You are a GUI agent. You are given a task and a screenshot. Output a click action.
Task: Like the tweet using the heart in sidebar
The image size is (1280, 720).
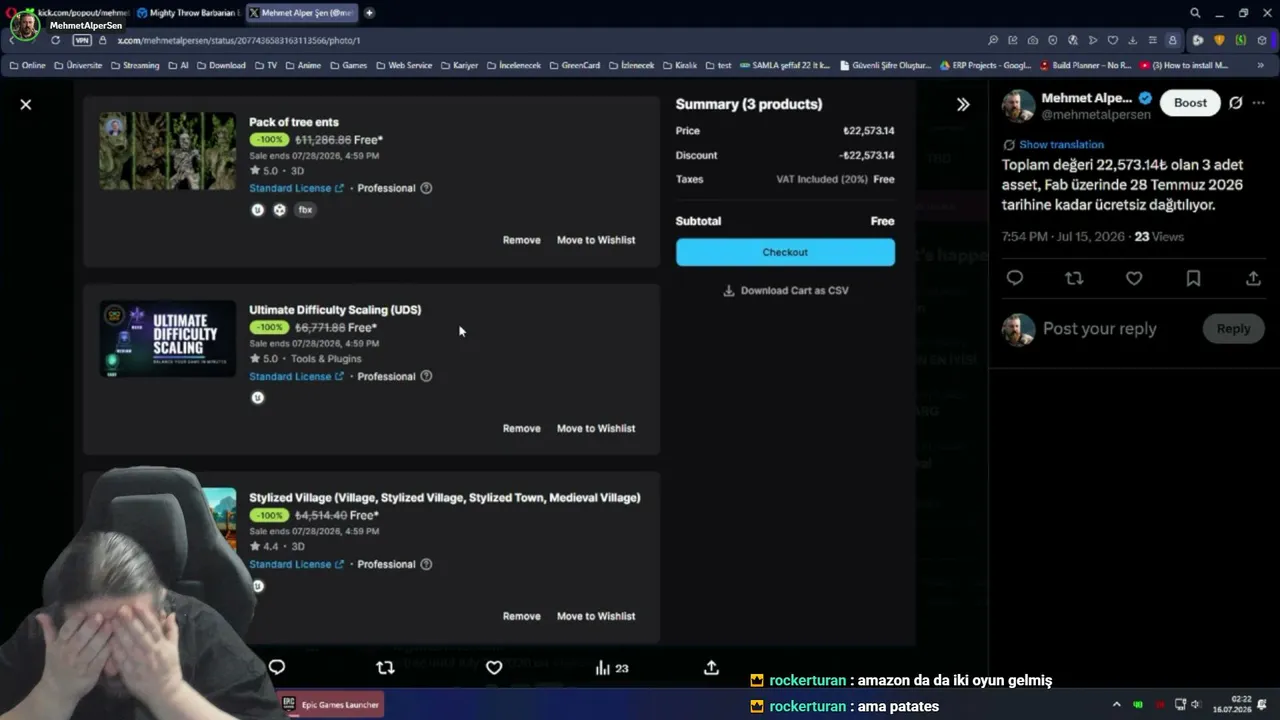pyautogui.click(x=1134, y=278)
